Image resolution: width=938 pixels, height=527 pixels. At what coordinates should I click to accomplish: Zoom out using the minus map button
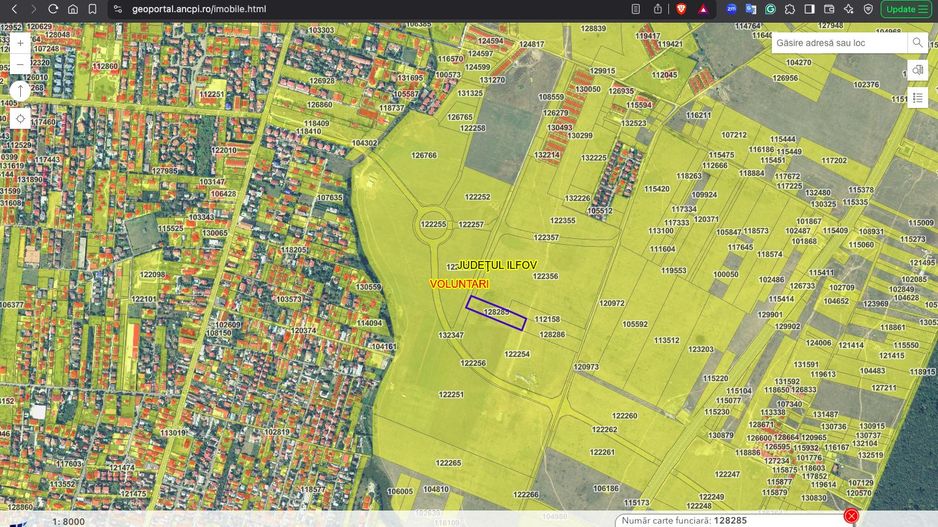[20, 62]
